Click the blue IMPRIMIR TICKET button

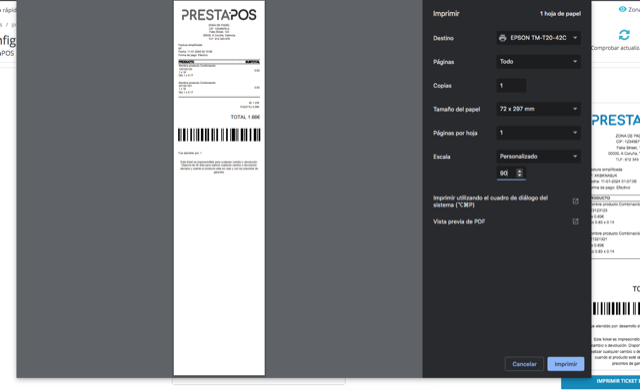coord(600,381)
